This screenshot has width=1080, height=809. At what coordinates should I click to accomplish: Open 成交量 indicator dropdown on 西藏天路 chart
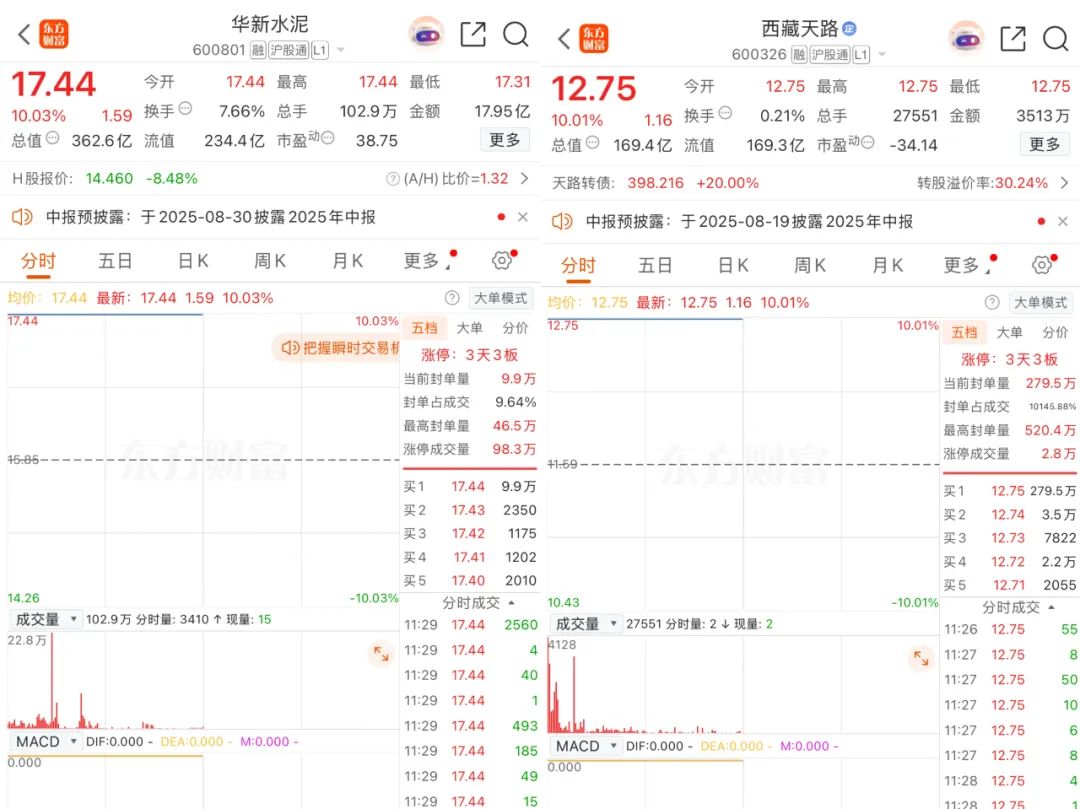tap(585, 624)
